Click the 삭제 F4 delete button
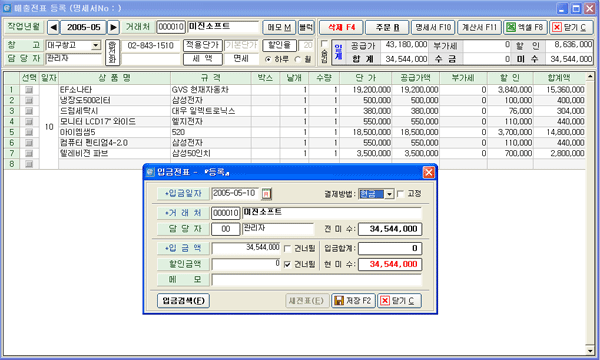The image size is (600, 360). [342, 27]
